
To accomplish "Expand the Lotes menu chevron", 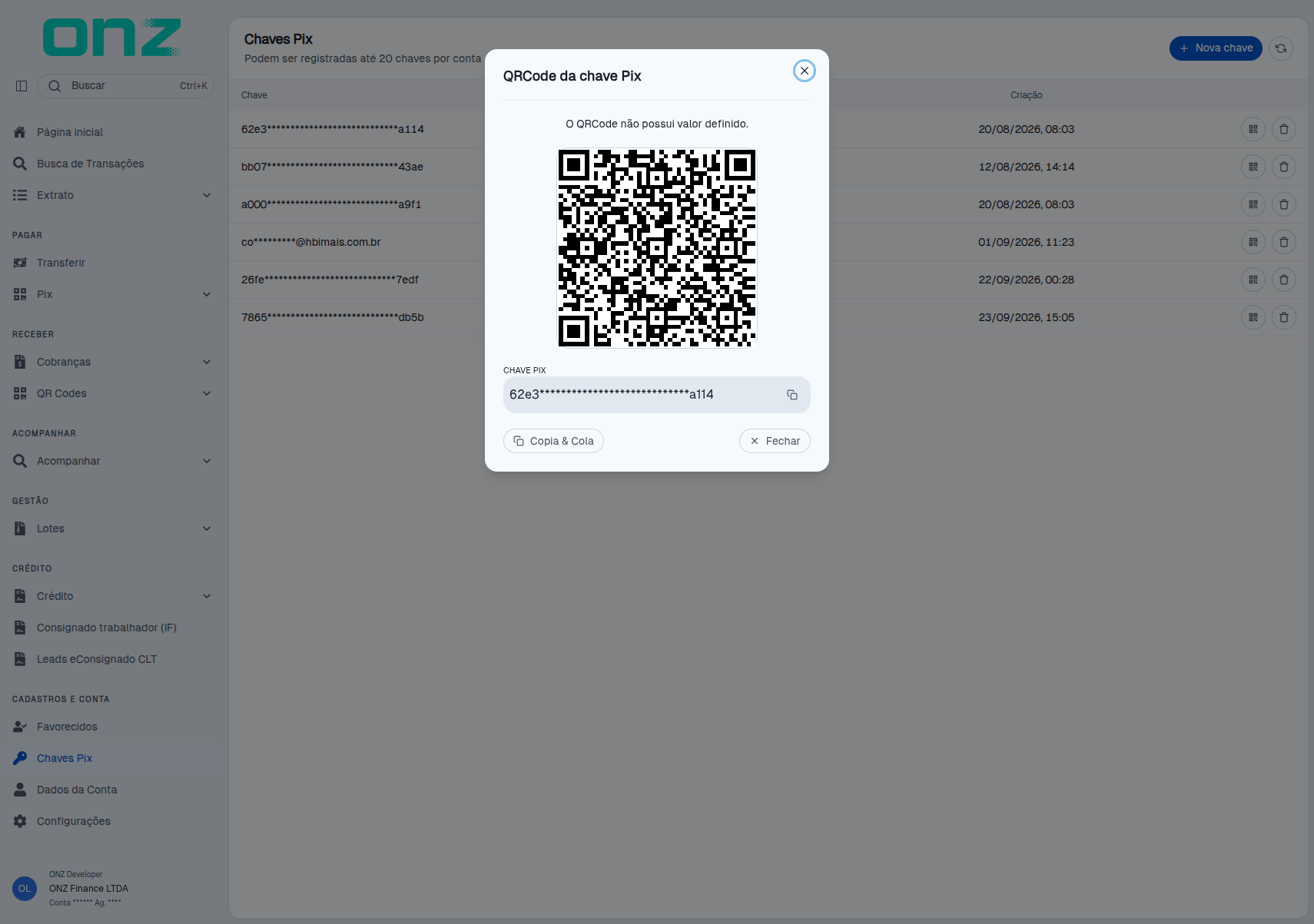I will coord(207,528).
